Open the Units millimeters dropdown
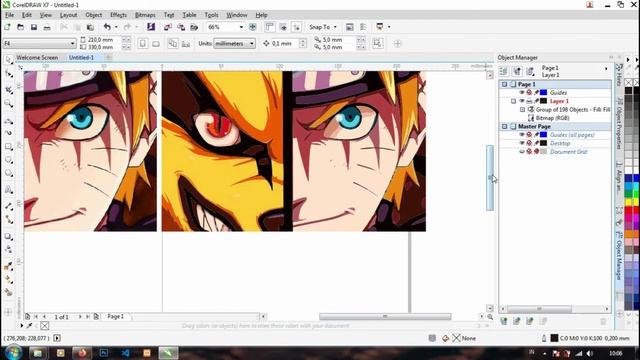This screenshot has width=640, height=360. pos(252,43)
